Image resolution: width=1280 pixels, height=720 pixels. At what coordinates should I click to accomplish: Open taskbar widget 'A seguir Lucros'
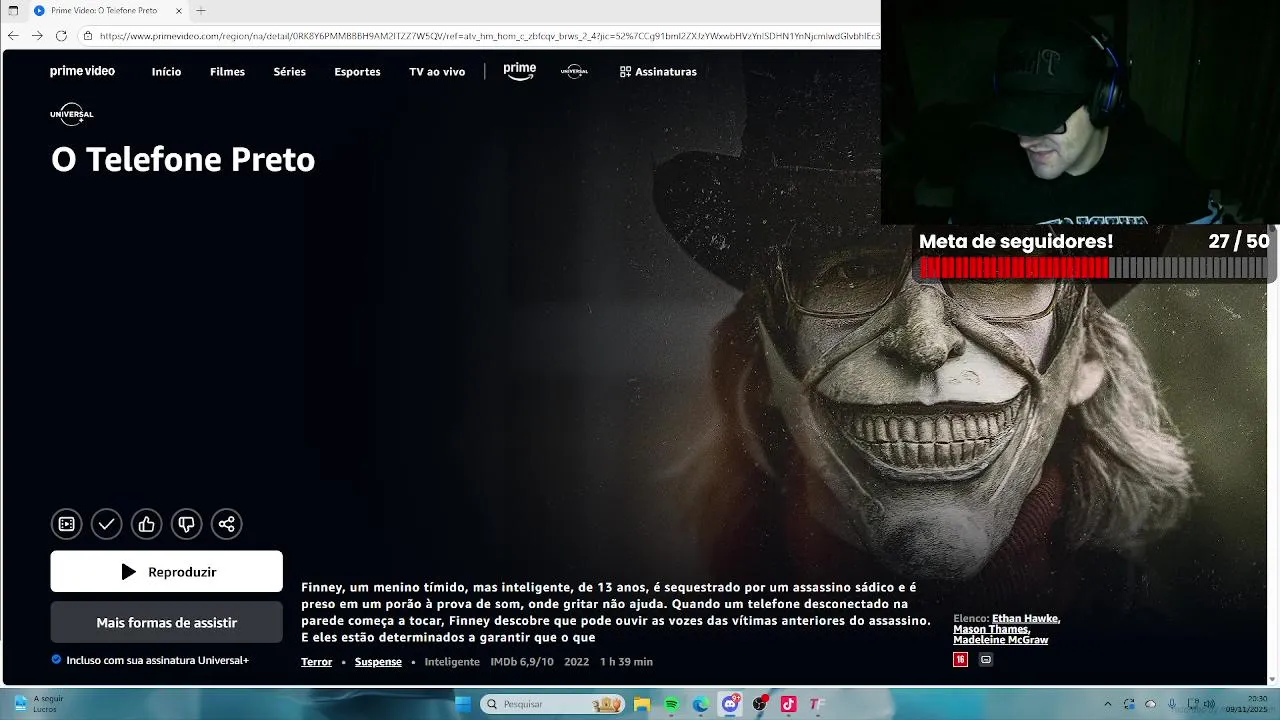[x=38, y=704]
